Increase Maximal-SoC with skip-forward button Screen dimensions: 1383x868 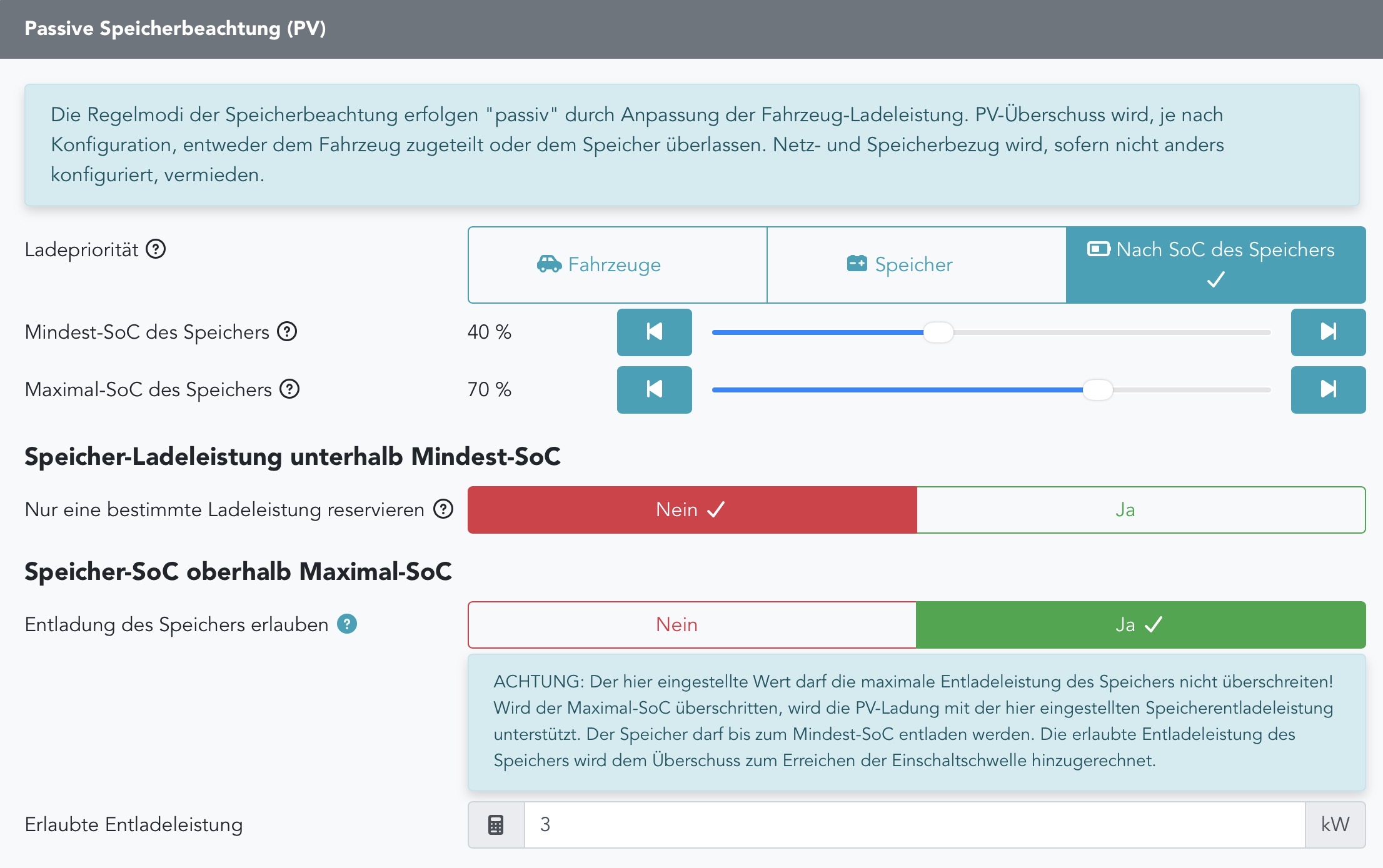1328,389
